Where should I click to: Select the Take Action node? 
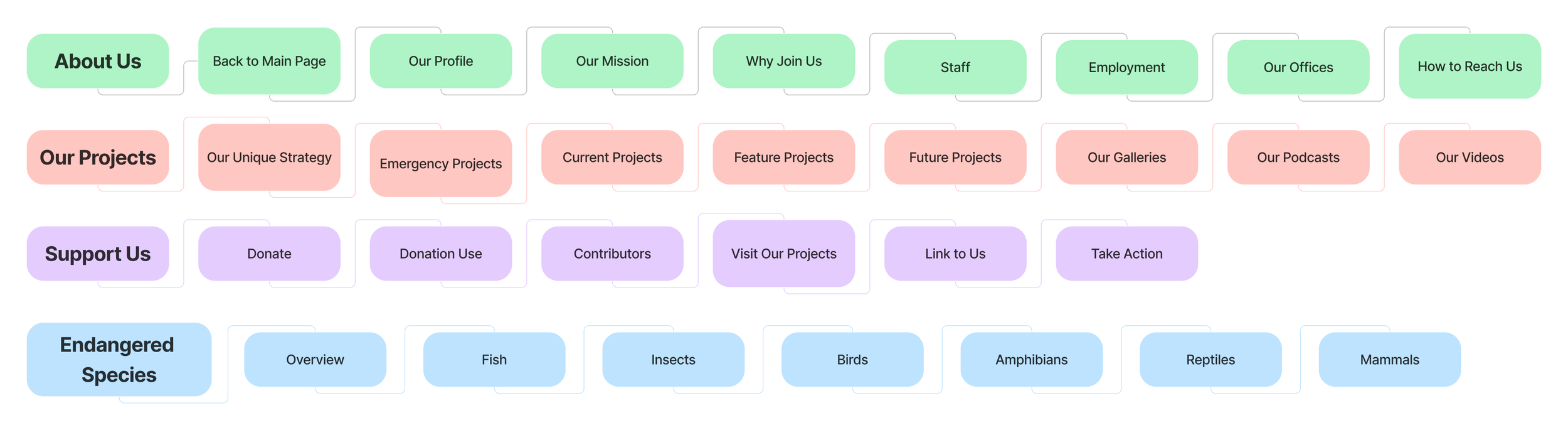click(x=1127, y=254)
